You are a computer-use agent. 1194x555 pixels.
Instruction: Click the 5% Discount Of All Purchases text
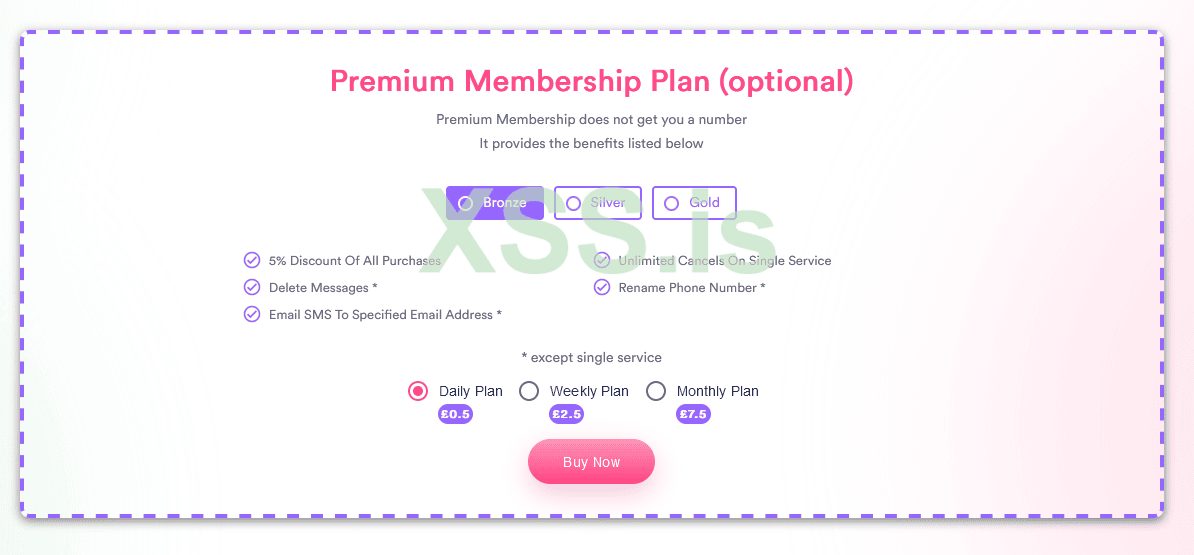pyautogui.click(x=354, y=260)
